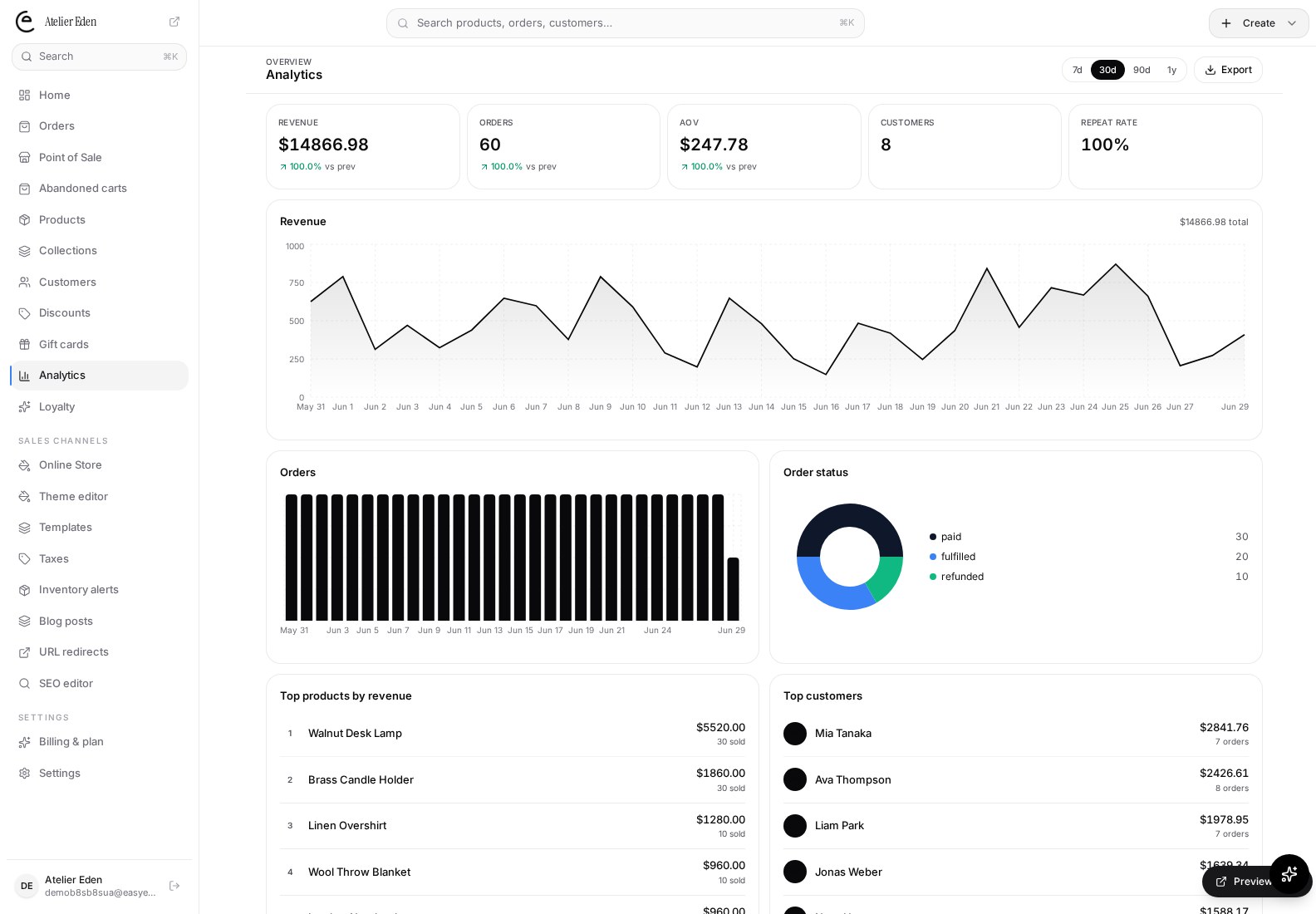The height and width of the screenshot is (914, 1316).
Task: Switch to the 1y range
Action: point(1171,70)
